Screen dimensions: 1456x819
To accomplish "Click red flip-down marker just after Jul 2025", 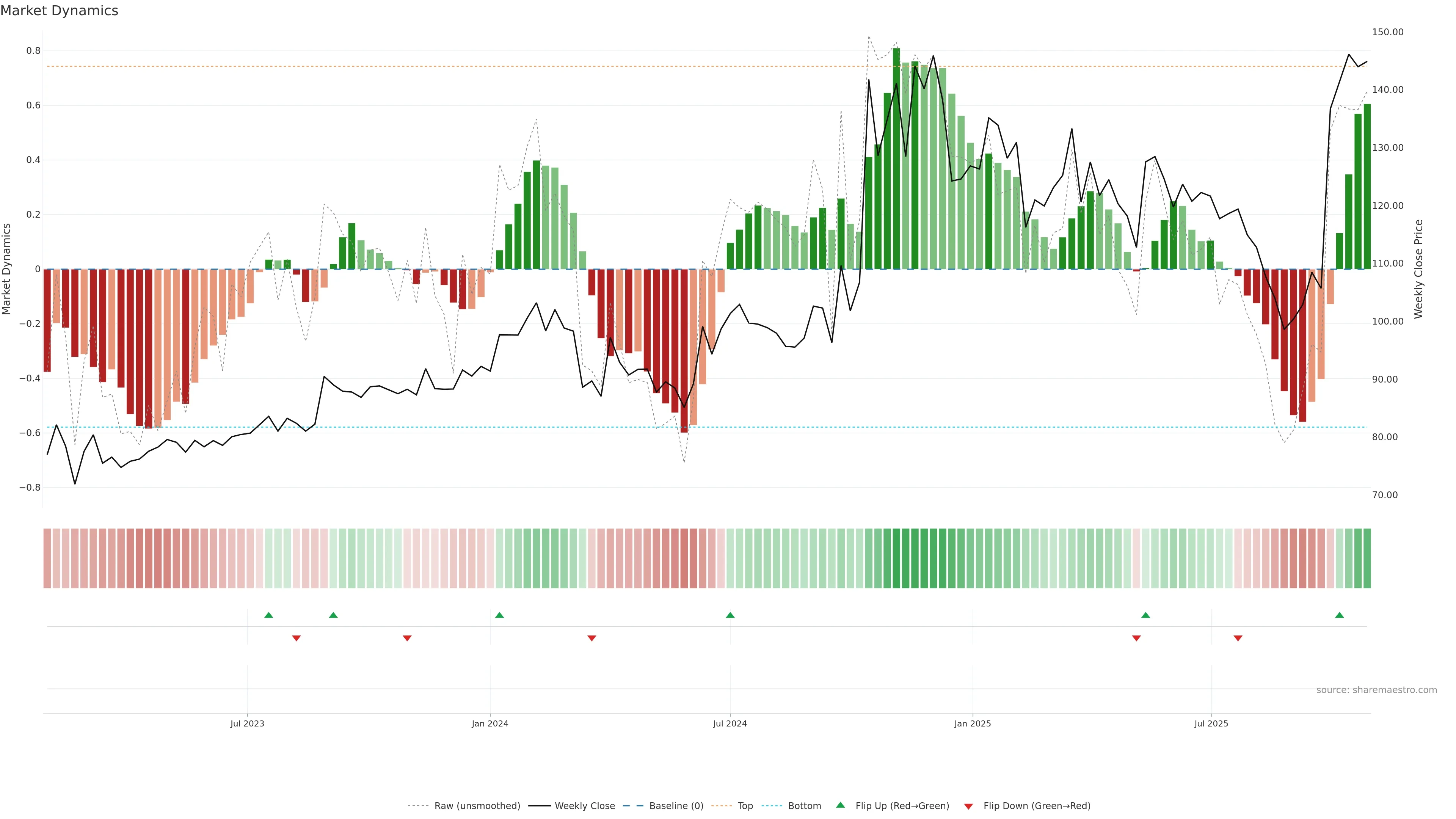I will [x=1238, y=638].
